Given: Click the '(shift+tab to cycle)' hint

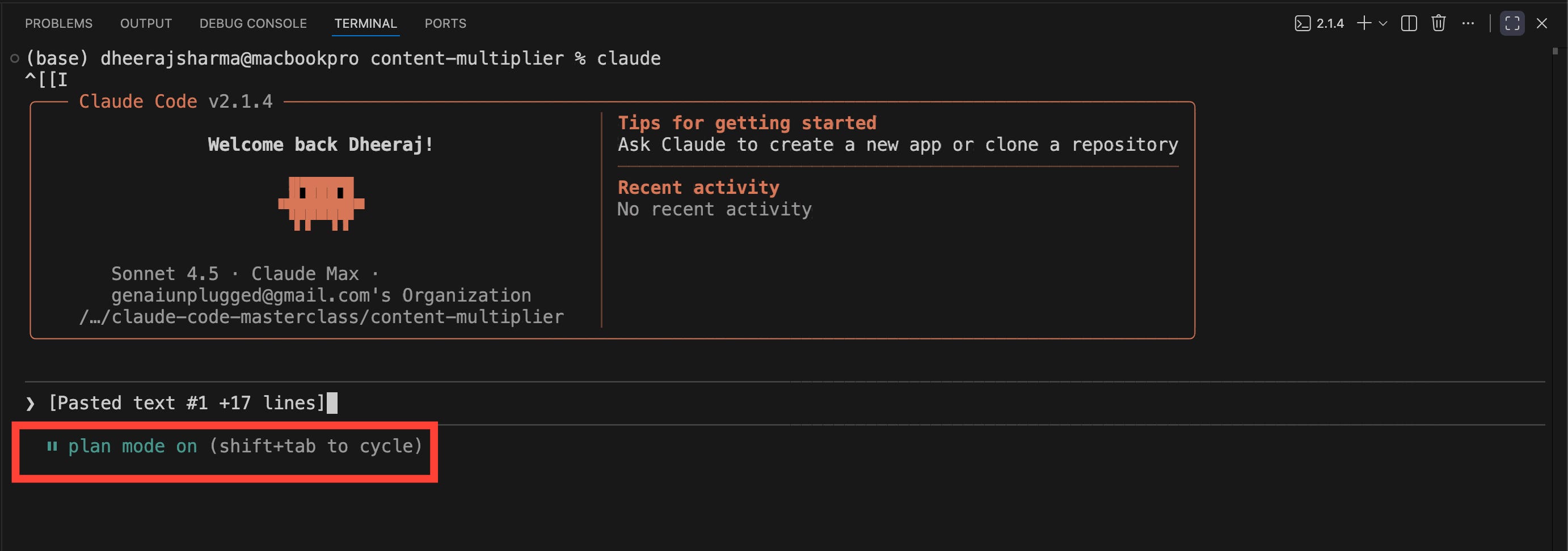Looking at the screenshot, I should point(316,446).
